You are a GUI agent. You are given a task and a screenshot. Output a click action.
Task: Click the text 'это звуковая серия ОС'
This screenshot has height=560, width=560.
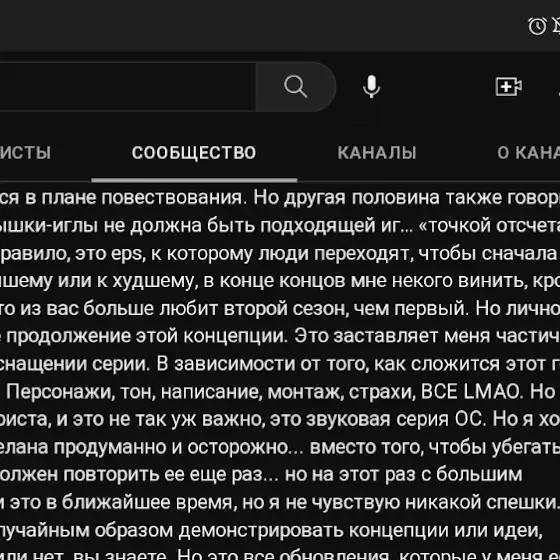click(378, 420)
